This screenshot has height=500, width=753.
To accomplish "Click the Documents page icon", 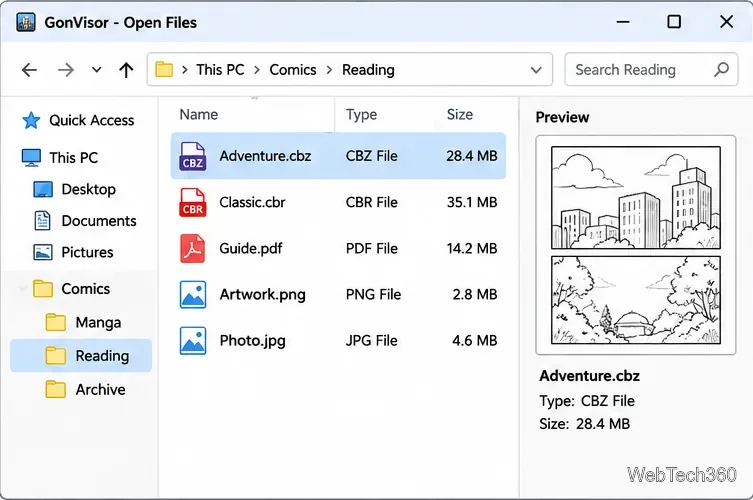I will (x=42, y=221).
